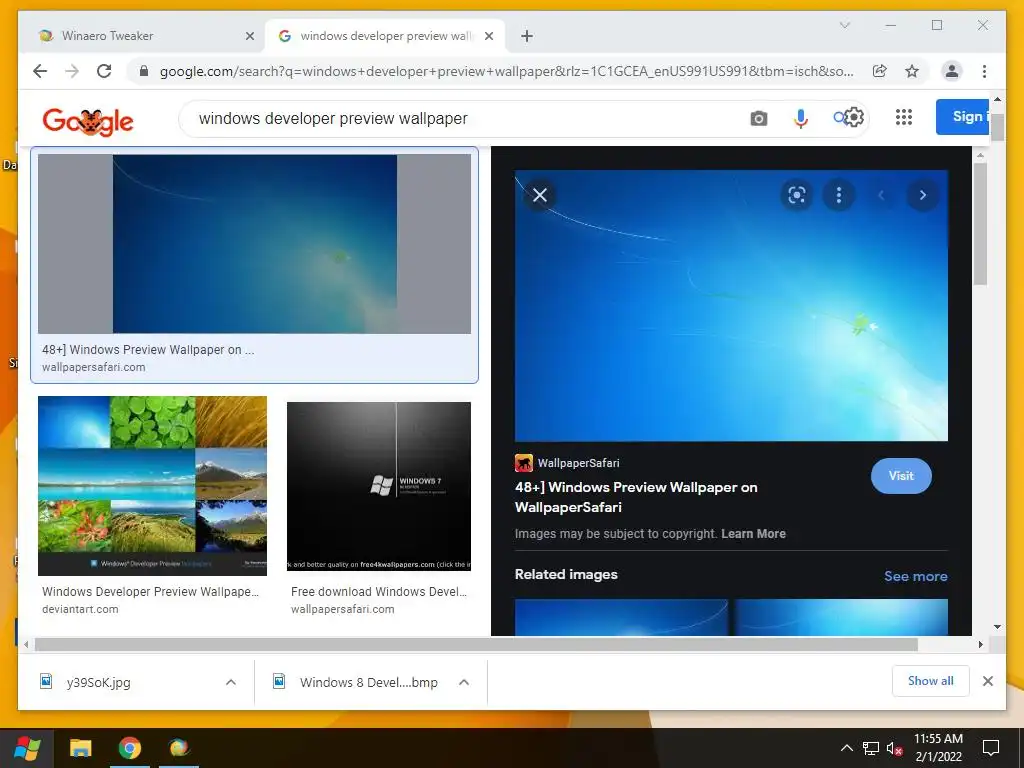Open the Google apps grid
This screenshot has width=1024, height=768.
904,118
